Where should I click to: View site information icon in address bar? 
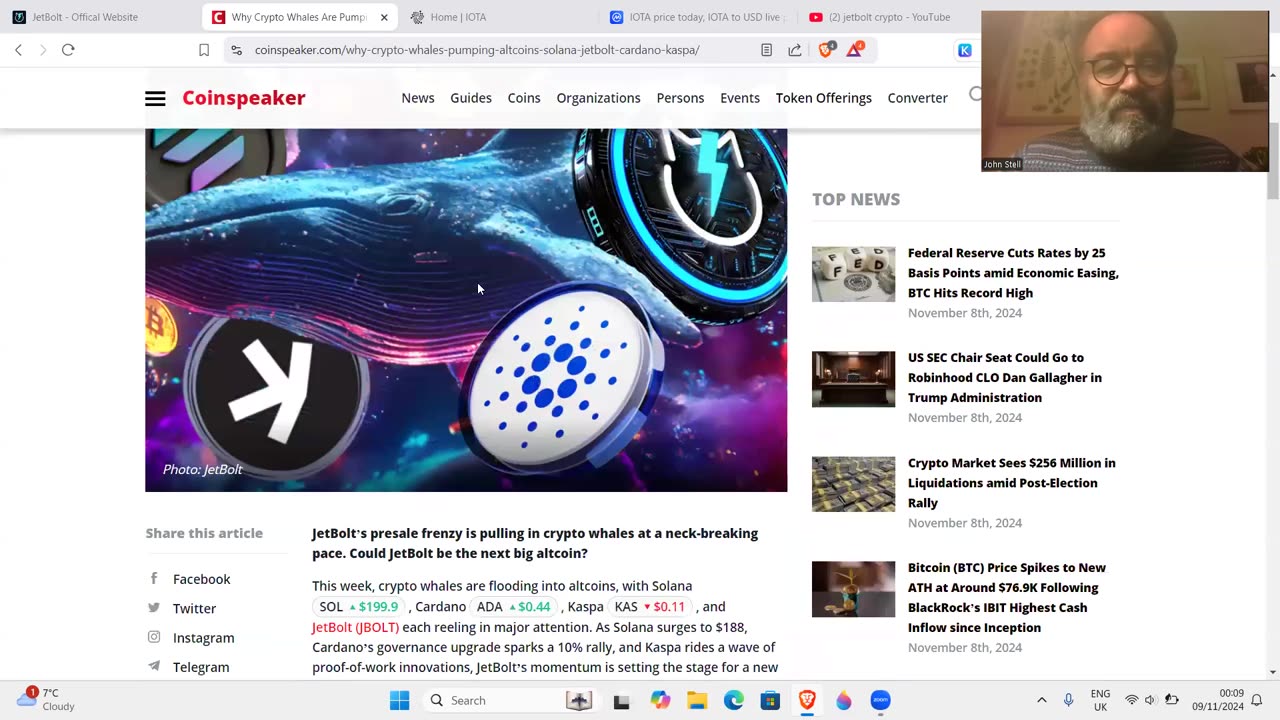click(x=236, y=50)
